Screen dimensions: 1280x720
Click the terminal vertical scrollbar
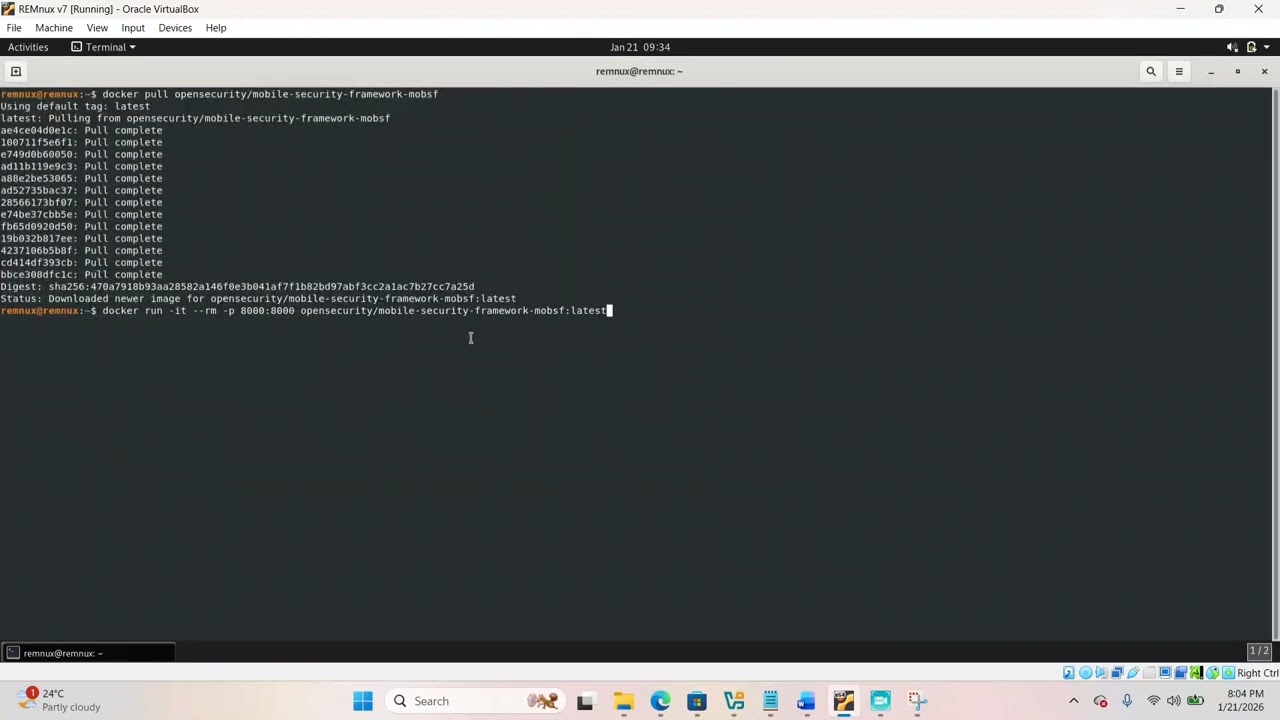(x=1275, y=362)
